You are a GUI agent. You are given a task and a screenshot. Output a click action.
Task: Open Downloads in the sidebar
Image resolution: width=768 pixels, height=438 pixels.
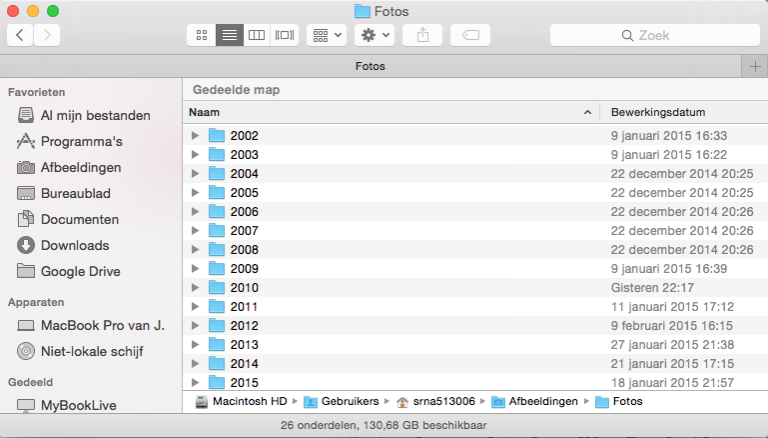point(74,245)
